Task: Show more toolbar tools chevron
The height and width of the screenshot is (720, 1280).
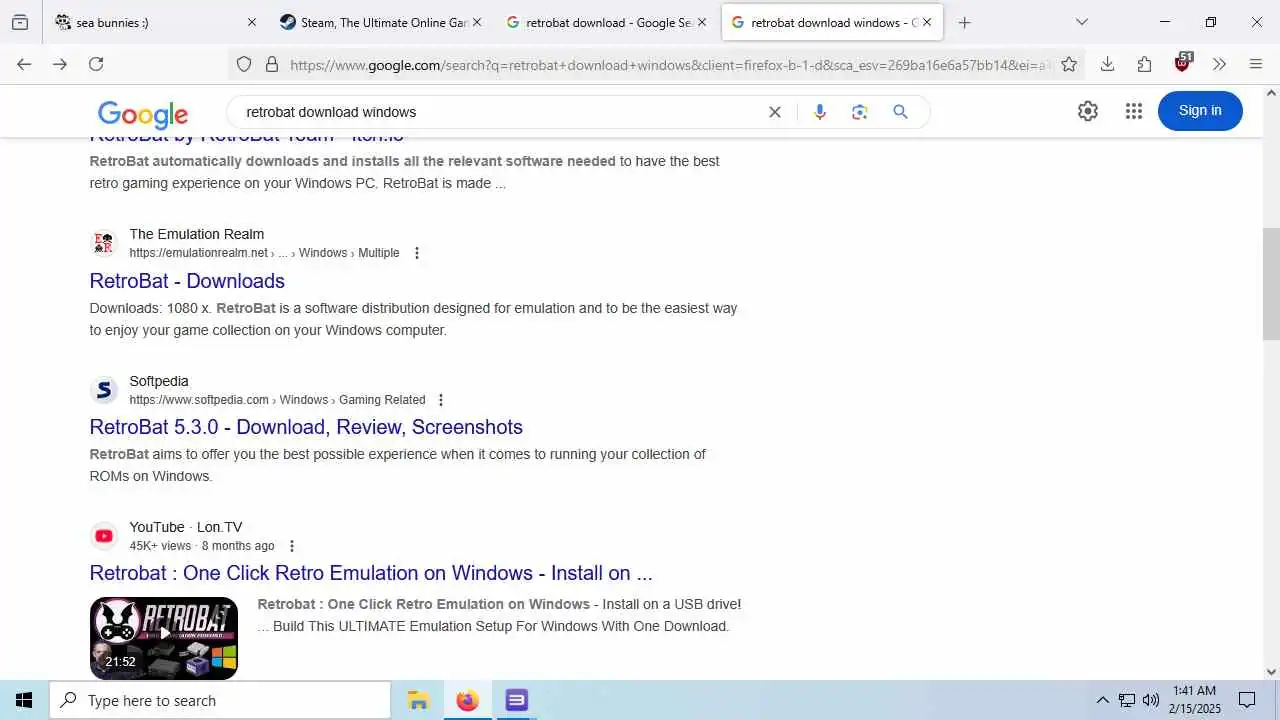Action: pyautogui.click(x=1219, y=64)
